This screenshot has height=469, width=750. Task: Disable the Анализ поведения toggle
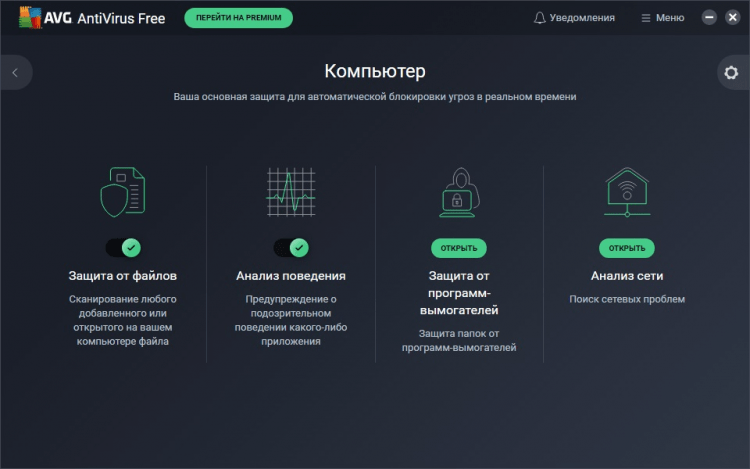point(291,247)
